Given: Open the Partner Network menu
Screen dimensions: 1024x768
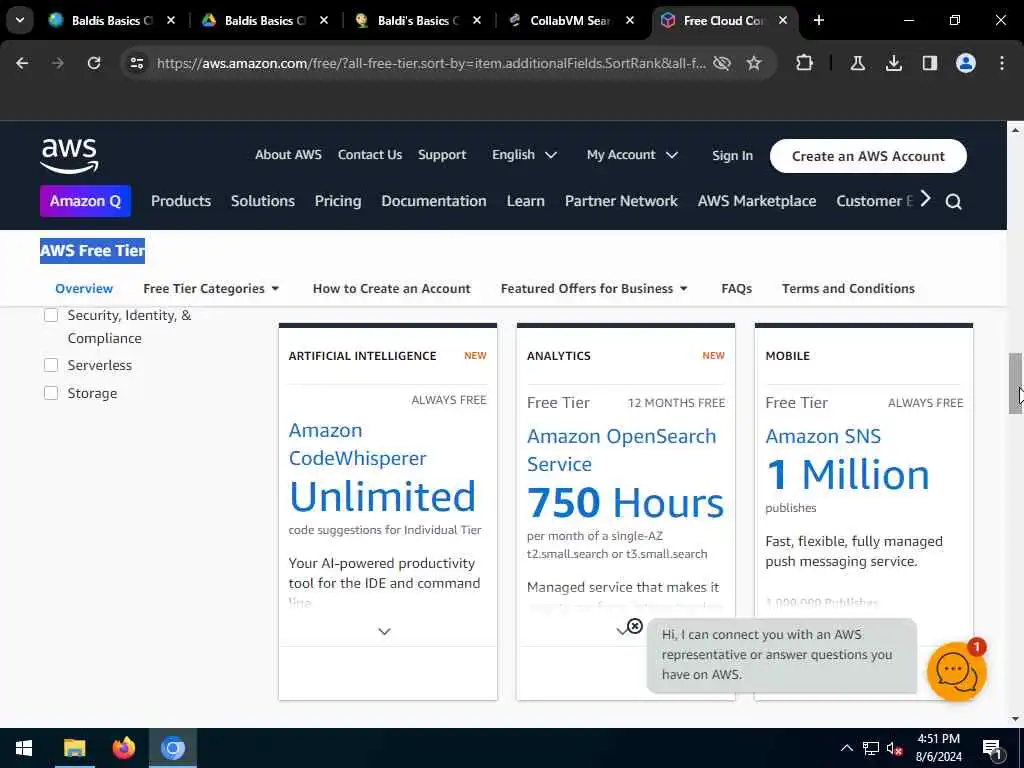Looking at the screenshot, I should pyautogui.click(x=621, y=201).
